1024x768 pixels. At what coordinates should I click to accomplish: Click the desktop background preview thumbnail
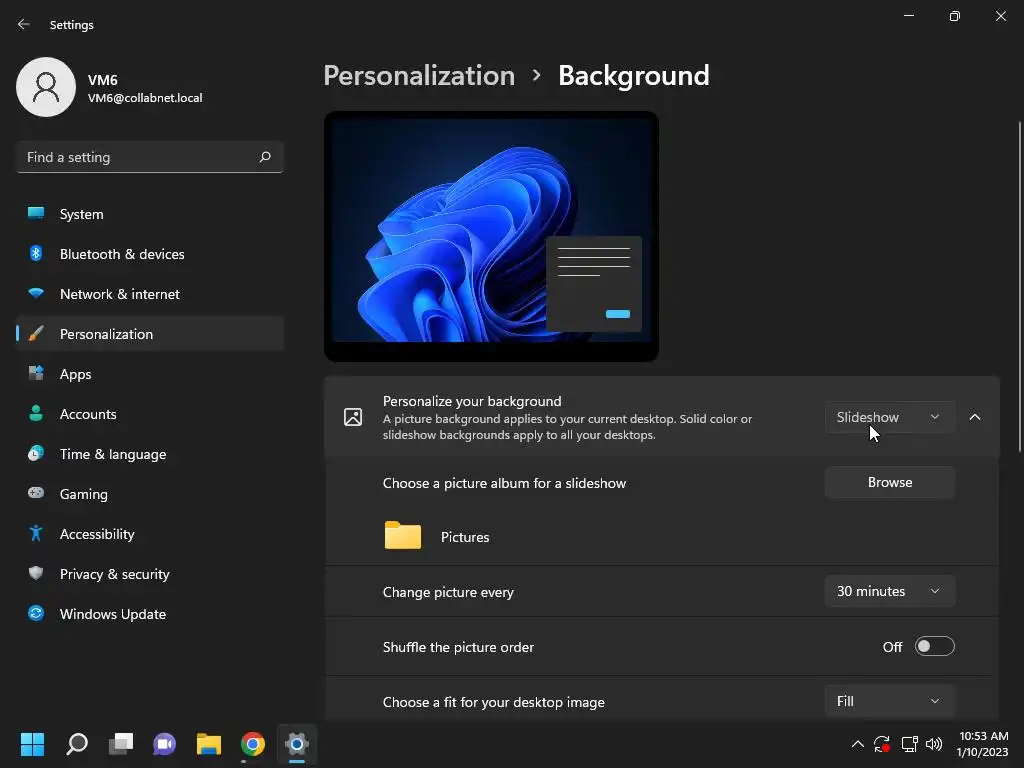click(491, 236)
